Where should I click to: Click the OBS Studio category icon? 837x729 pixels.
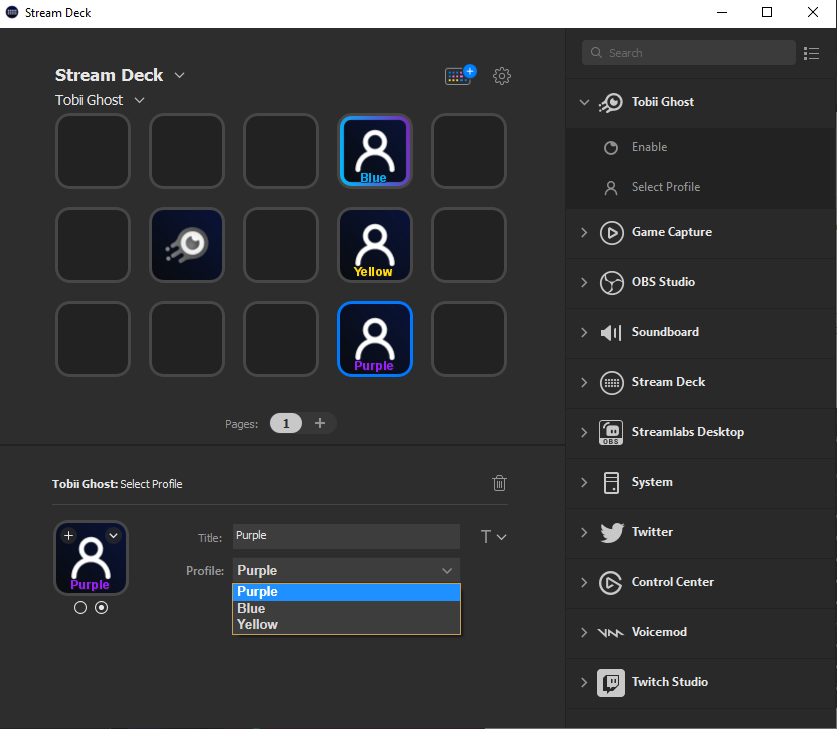(x=611, y=282)
